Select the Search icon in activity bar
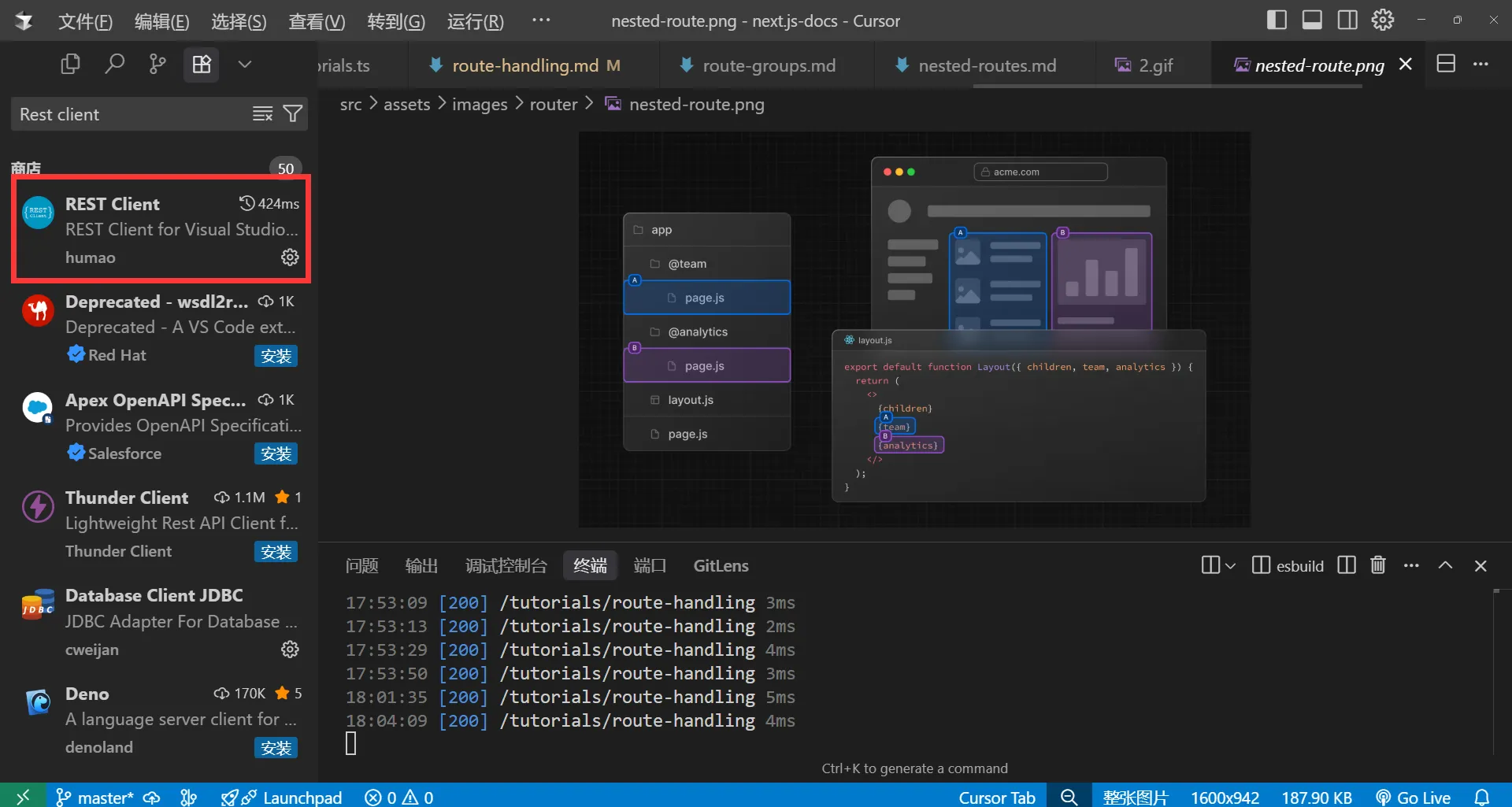The image size is (1512, 807). point(115,64)
